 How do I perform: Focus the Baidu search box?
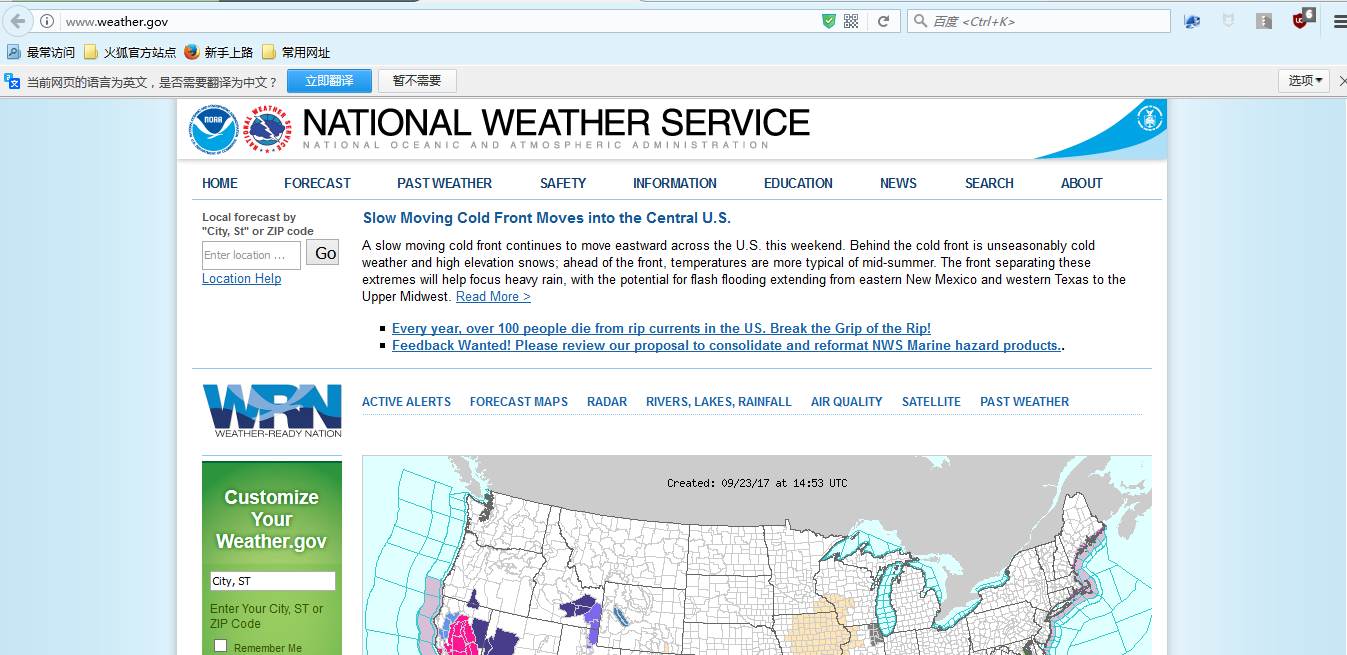pyautogui.click(x=1038, y=21)
